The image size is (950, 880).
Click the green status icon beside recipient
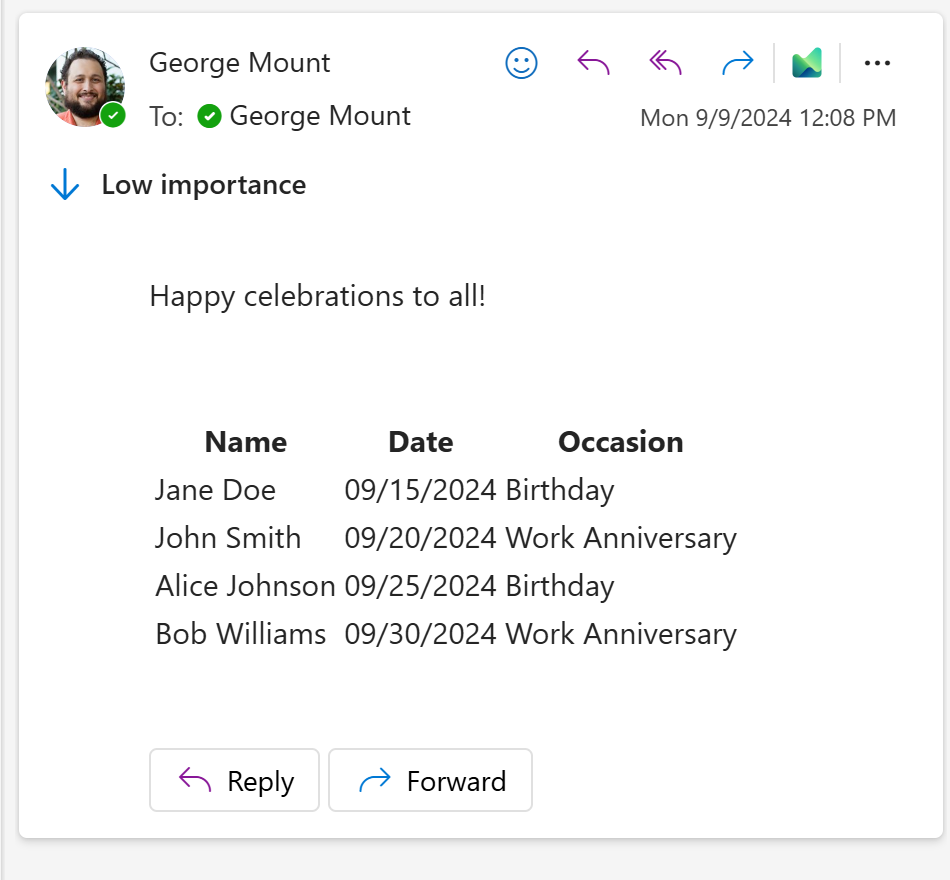pos(209,117)
